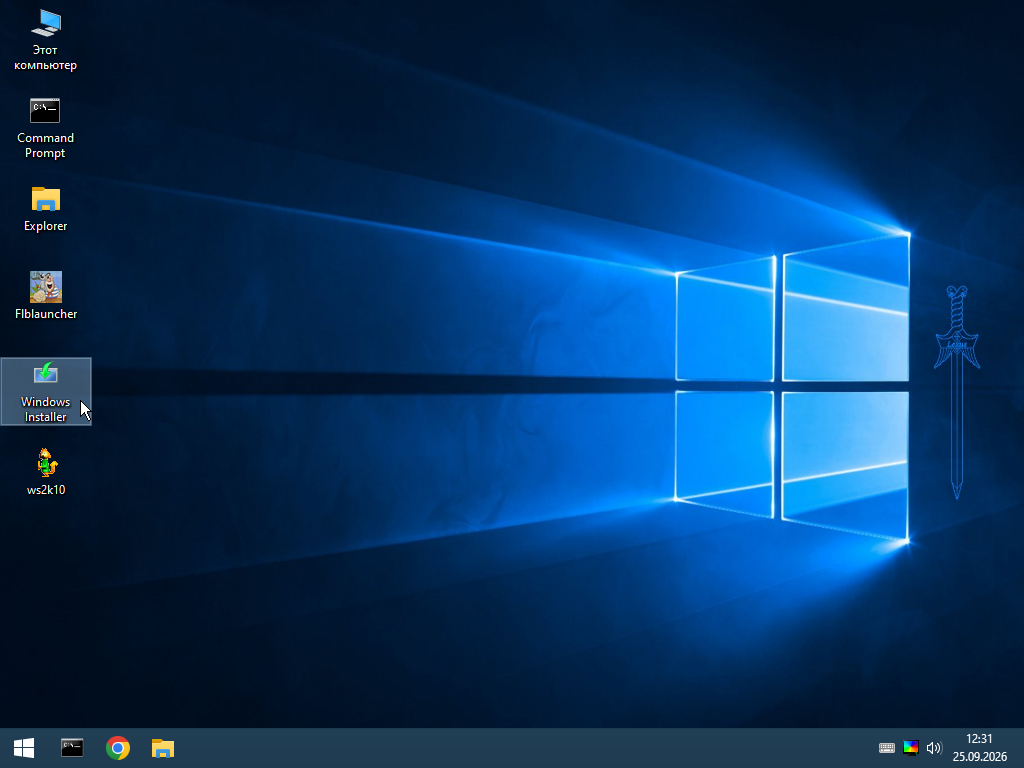Click the keyboard icon in system tray
1024x768 pixels.
(x=886, y=748)
